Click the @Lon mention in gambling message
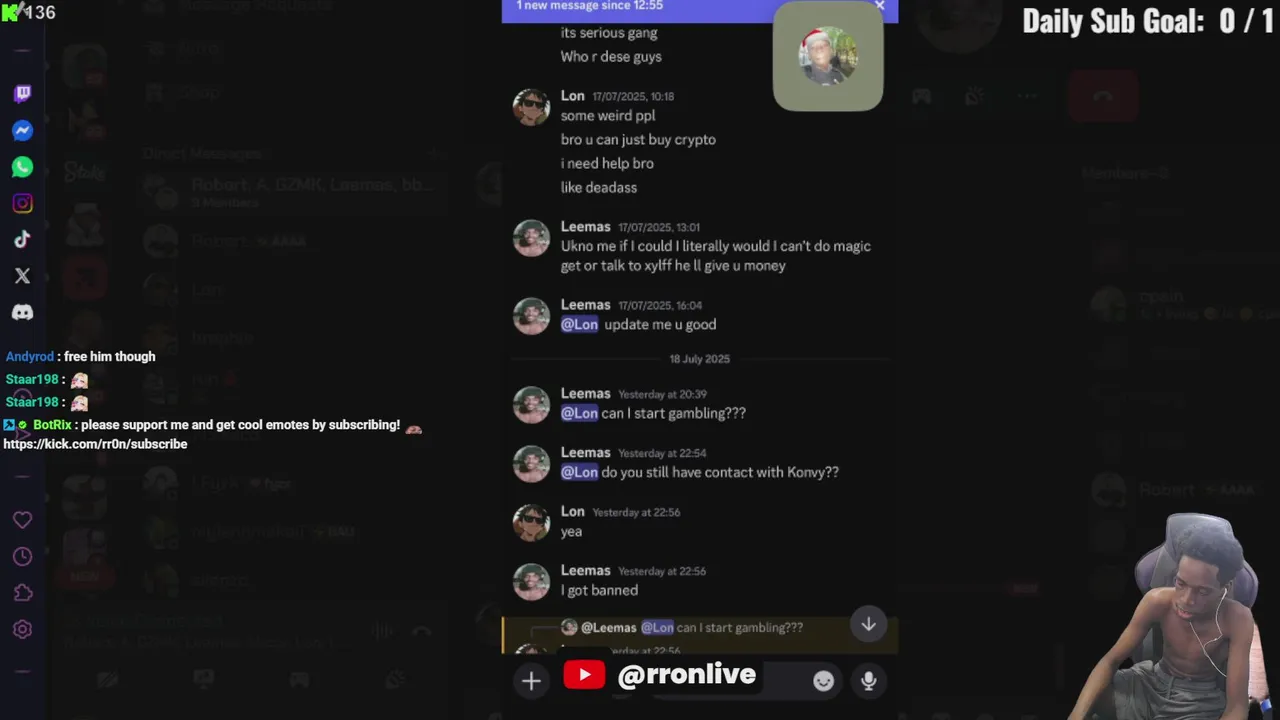 pyautogui.click(x=579, y=413)
